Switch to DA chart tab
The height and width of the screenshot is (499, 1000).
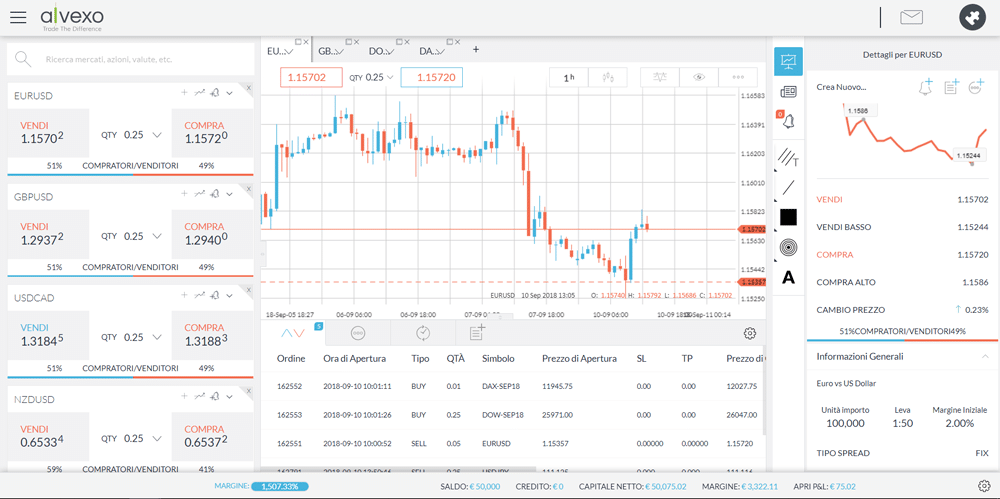point(432,50)
